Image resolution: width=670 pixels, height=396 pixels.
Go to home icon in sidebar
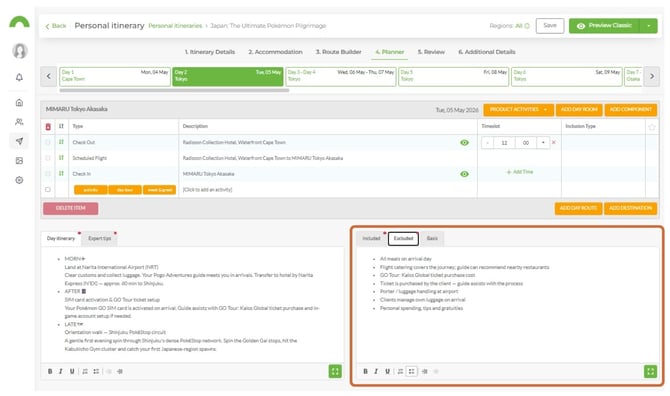(19, 103)
